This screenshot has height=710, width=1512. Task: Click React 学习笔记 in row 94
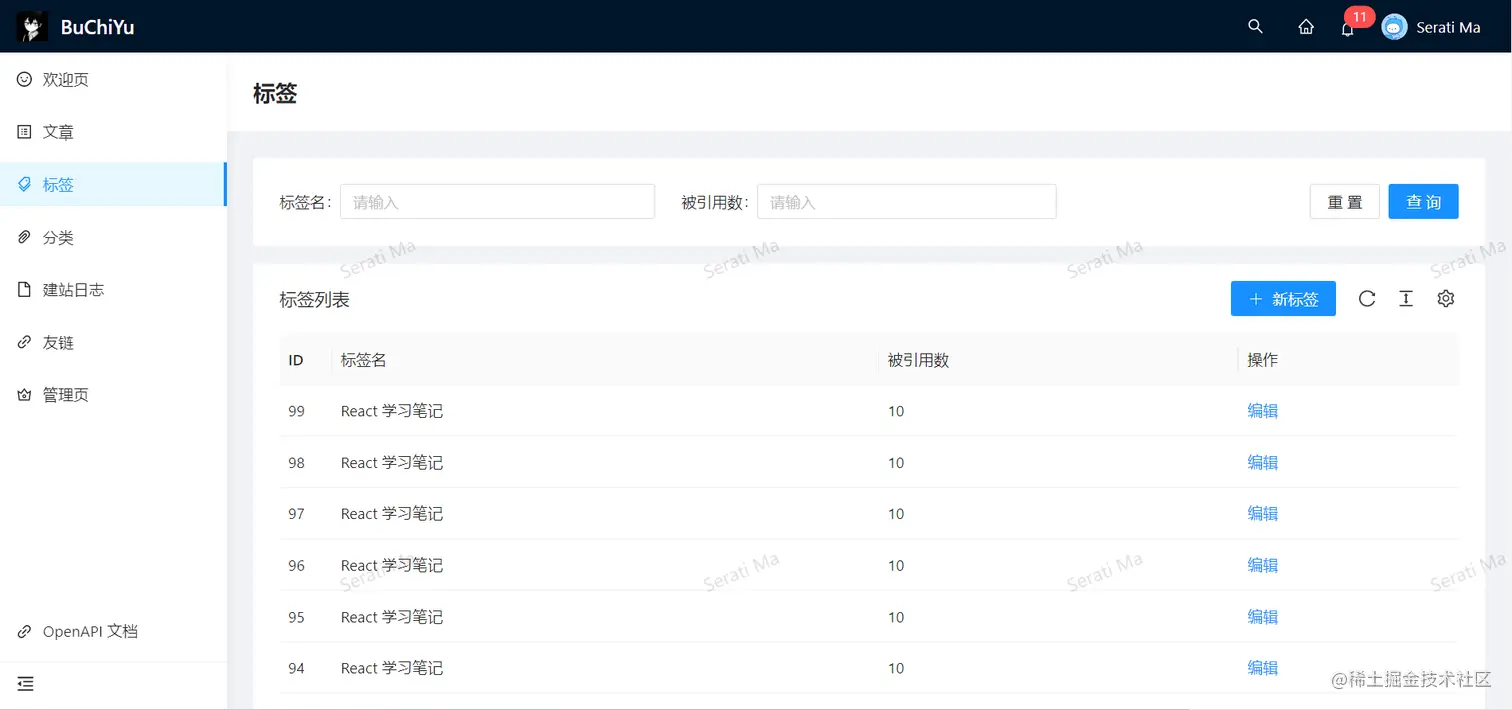tap(391, 668)
